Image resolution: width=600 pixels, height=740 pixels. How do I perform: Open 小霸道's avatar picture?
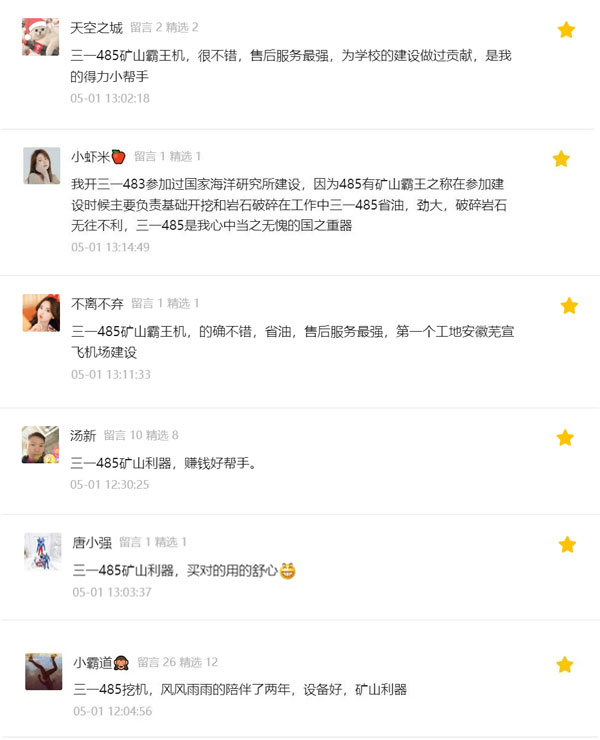point(44,672)
